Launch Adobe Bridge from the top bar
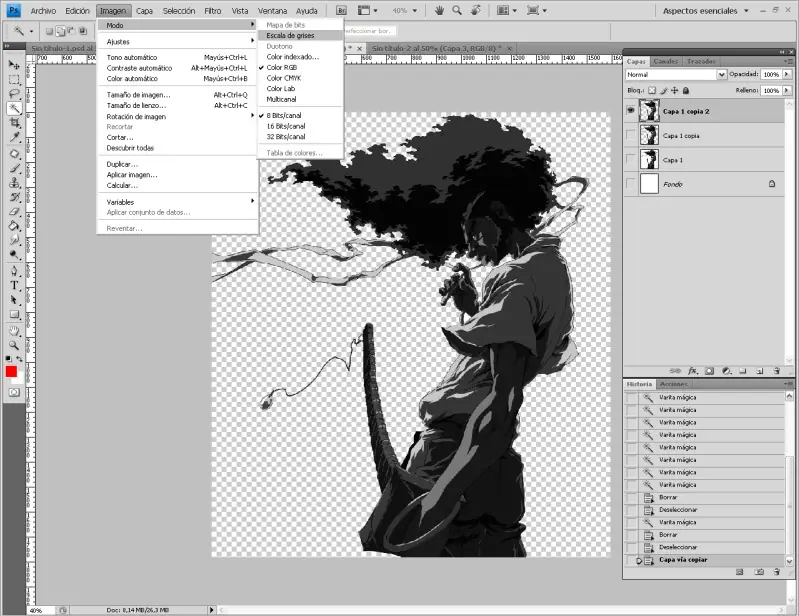The width and height of the screenshot is (799, 616). pos(341,10)
